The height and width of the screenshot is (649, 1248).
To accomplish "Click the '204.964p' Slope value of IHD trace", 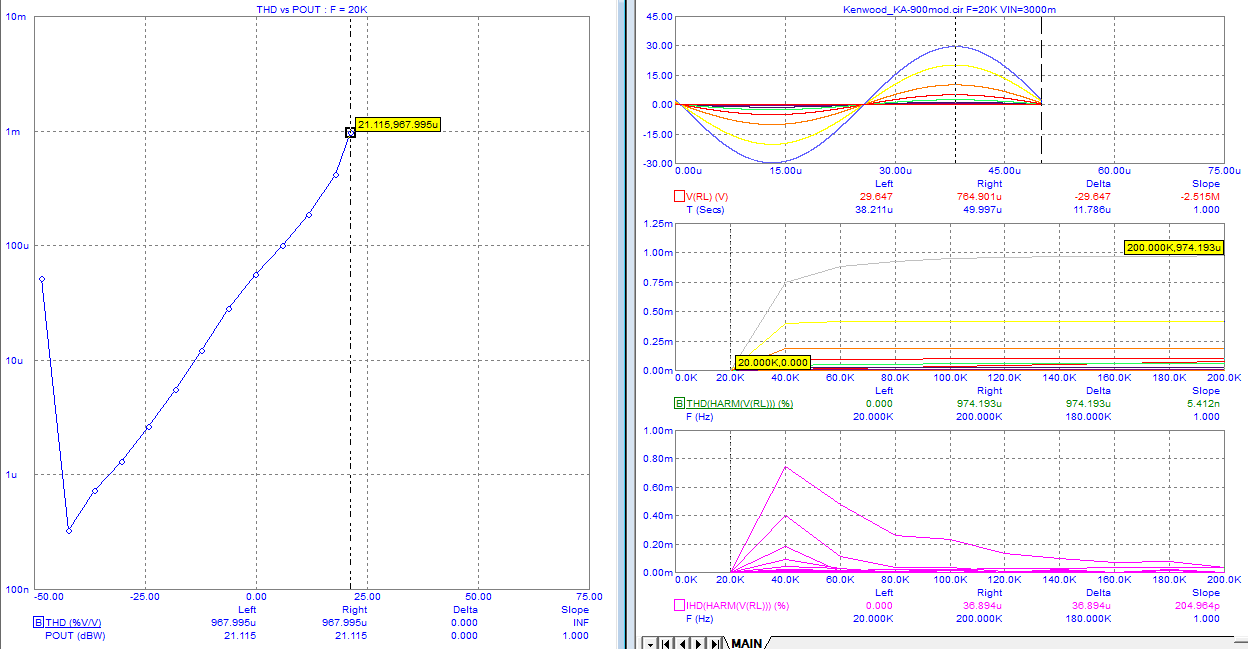I will (1197, 605).
